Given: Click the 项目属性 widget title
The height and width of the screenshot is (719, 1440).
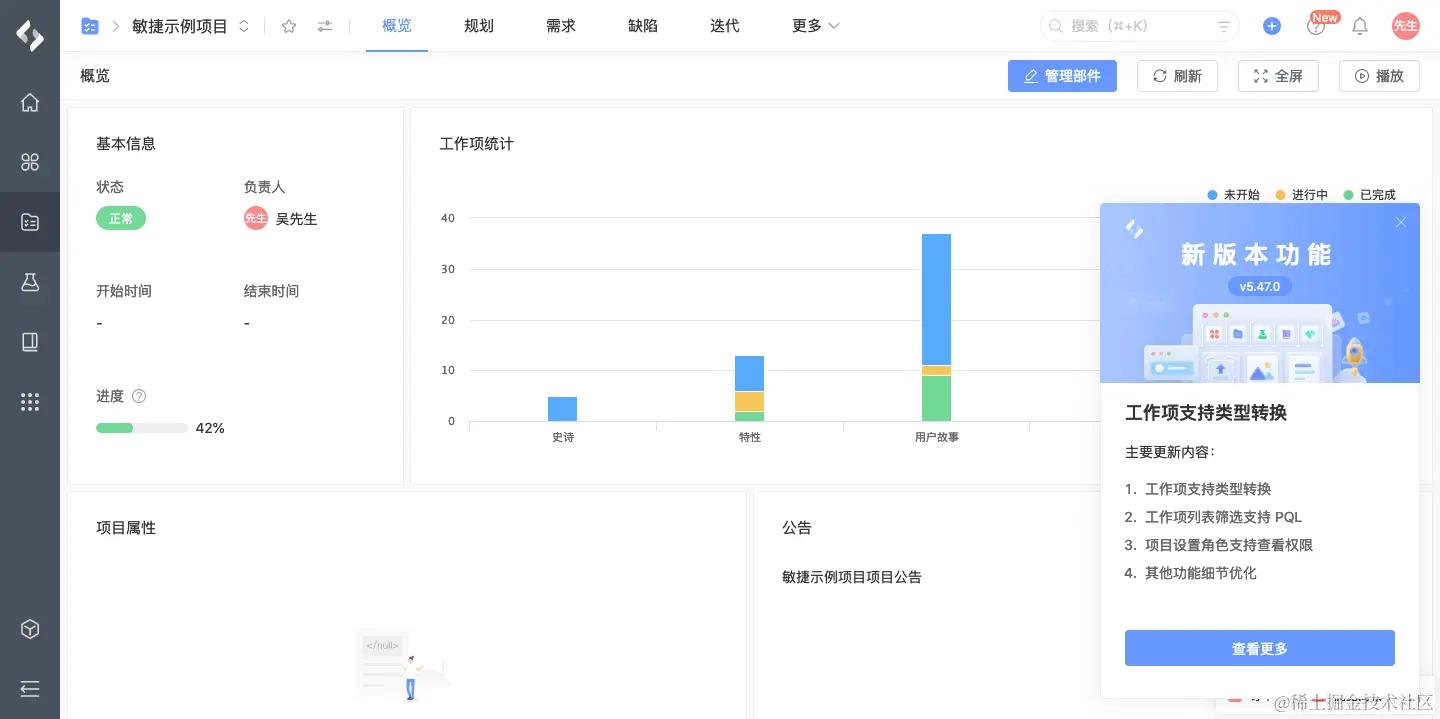Looking at the screenshot, I should 126,528.
